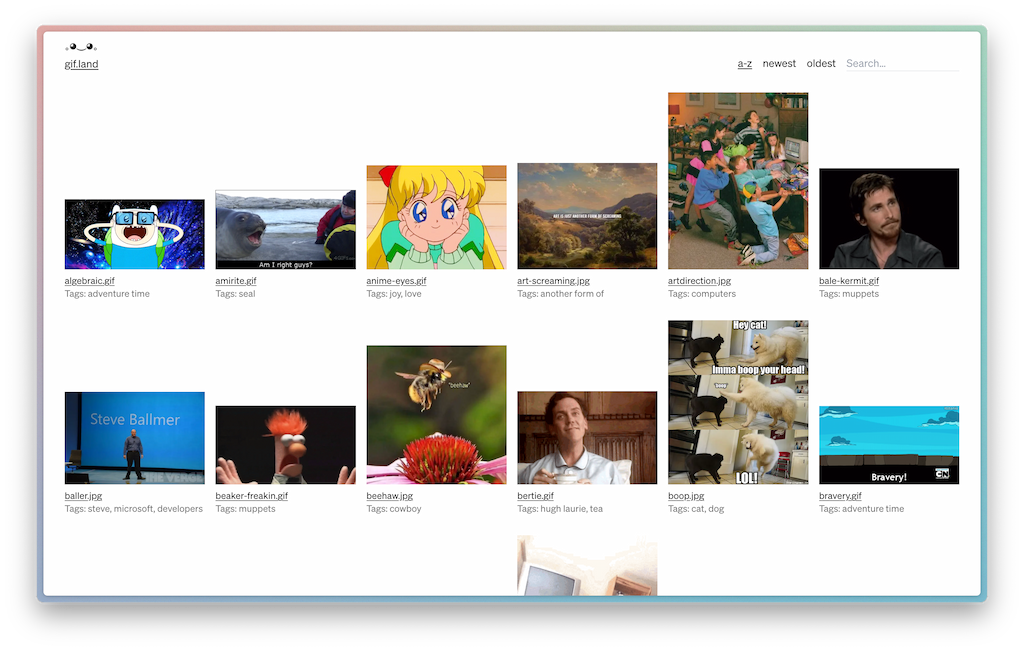
Task: Click the beaker-freakin.gif filename link
Action: (251, 496)
